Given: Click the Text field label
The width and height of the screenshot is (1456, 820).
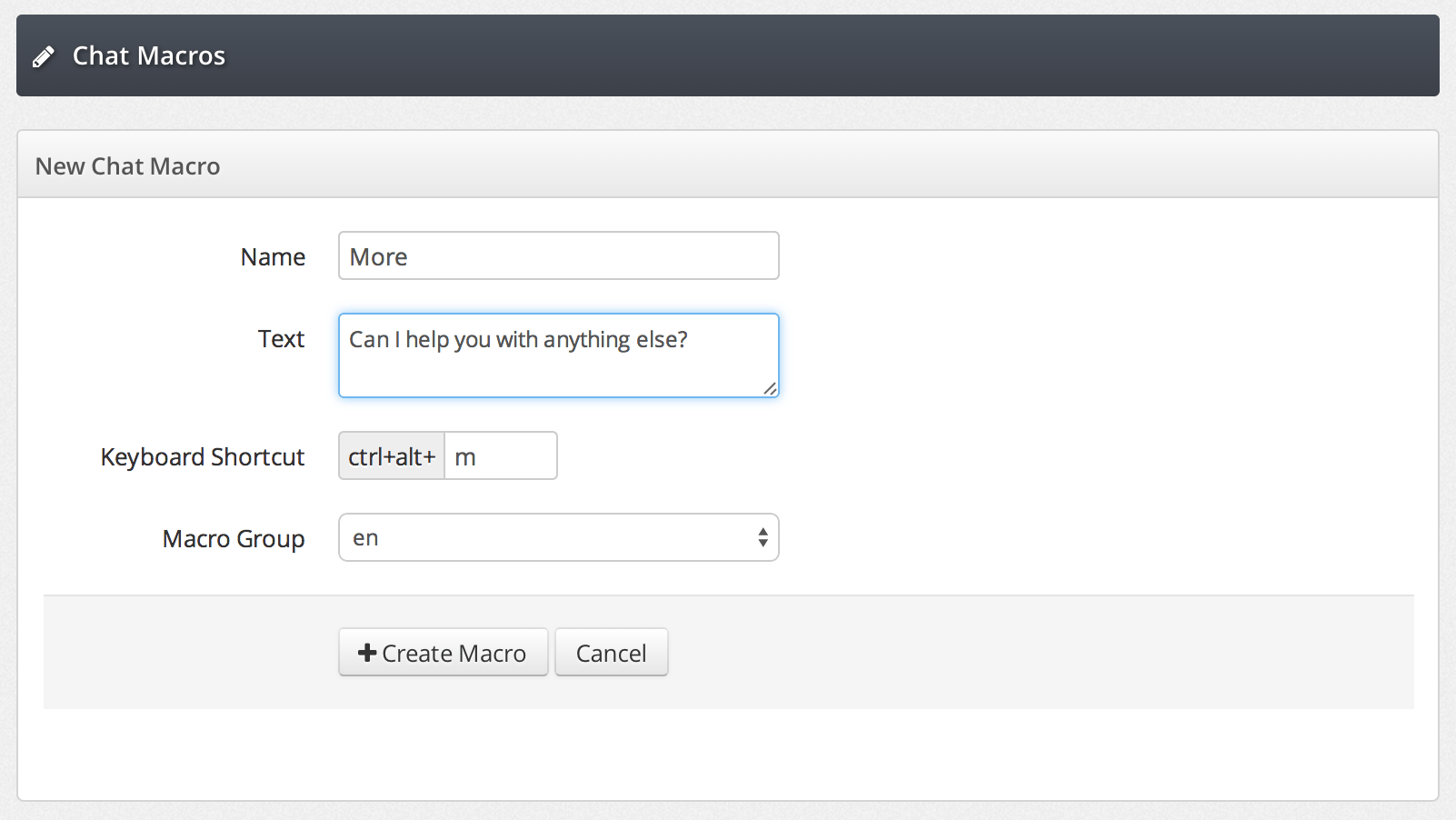Looking at the screenshot, I should tap(281, 339).
